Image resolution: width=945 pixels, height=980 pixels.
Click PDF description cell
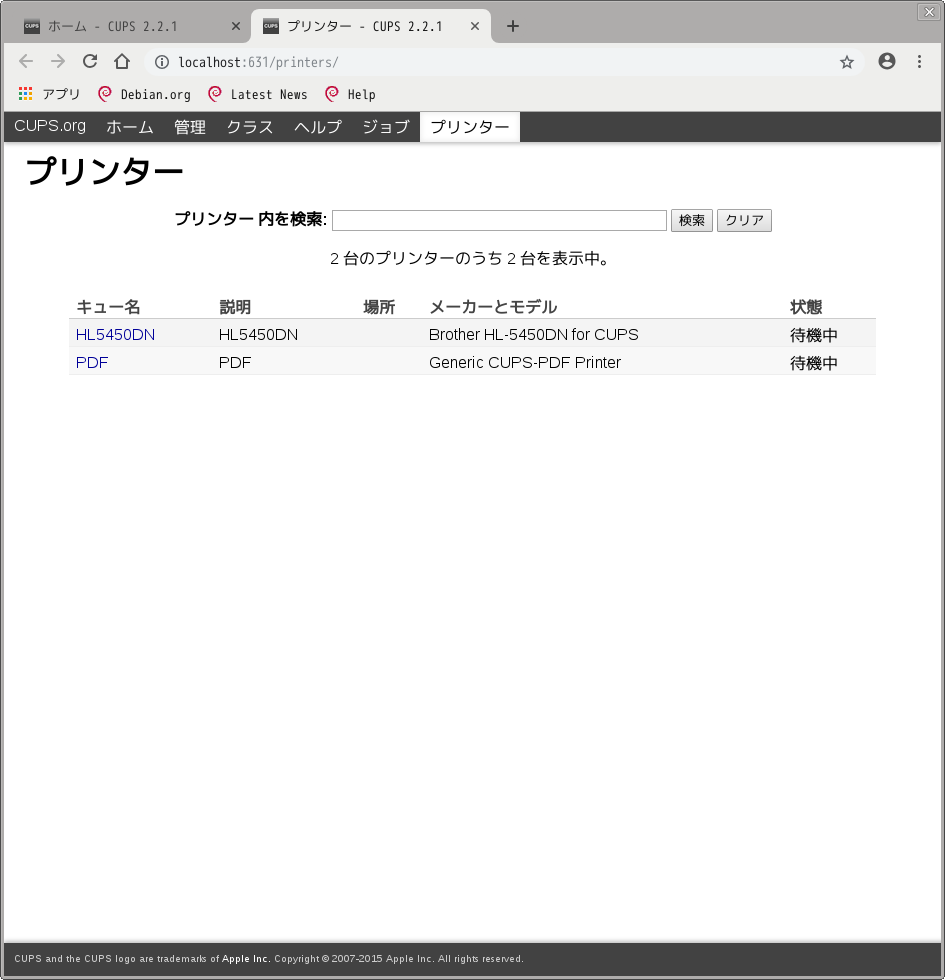235,362
